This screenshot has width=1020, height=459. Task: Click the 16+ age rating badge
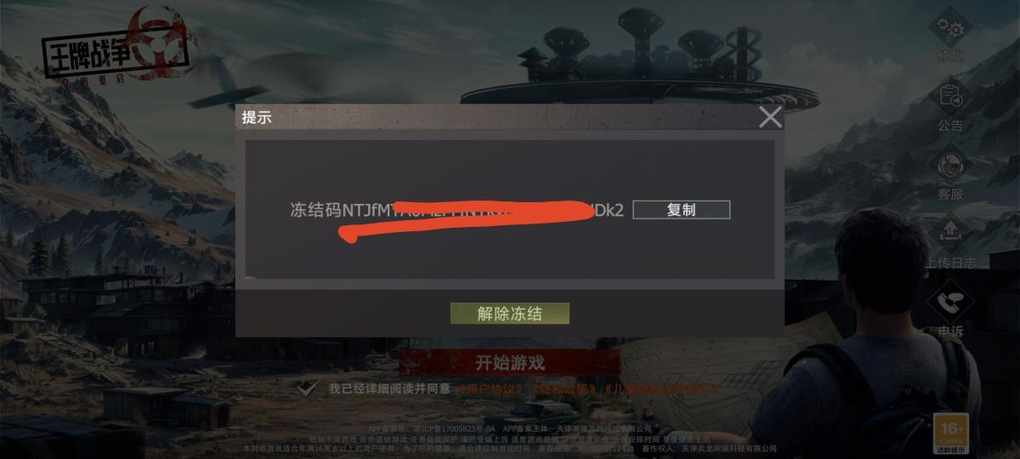coord(950,433)
